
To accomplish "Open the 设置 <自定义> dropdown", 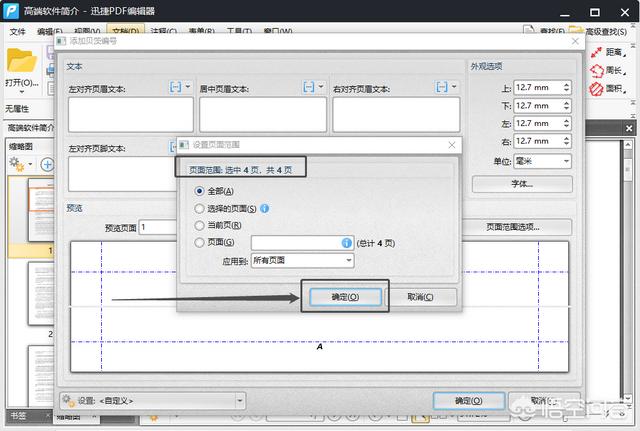I will click(153, 401).
